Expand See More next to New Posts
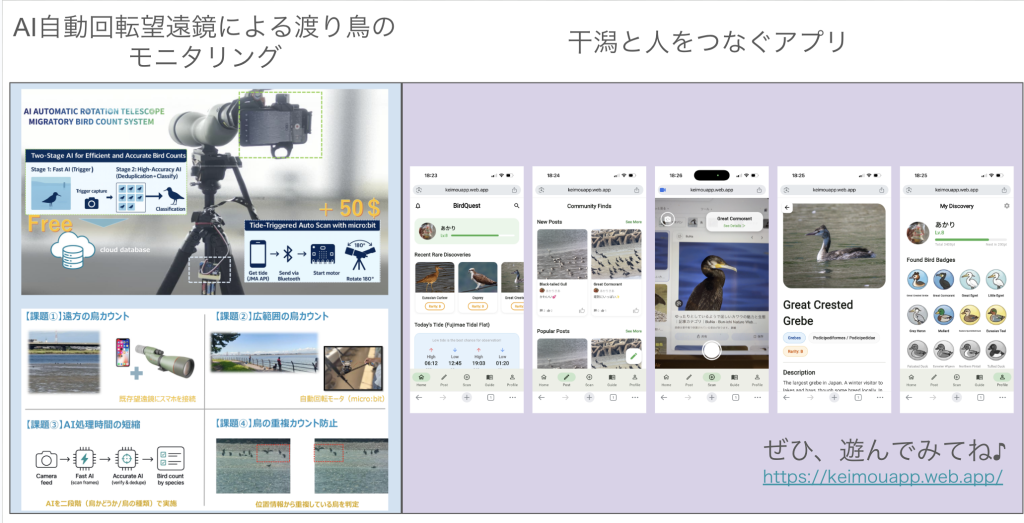 coord(633,222)
